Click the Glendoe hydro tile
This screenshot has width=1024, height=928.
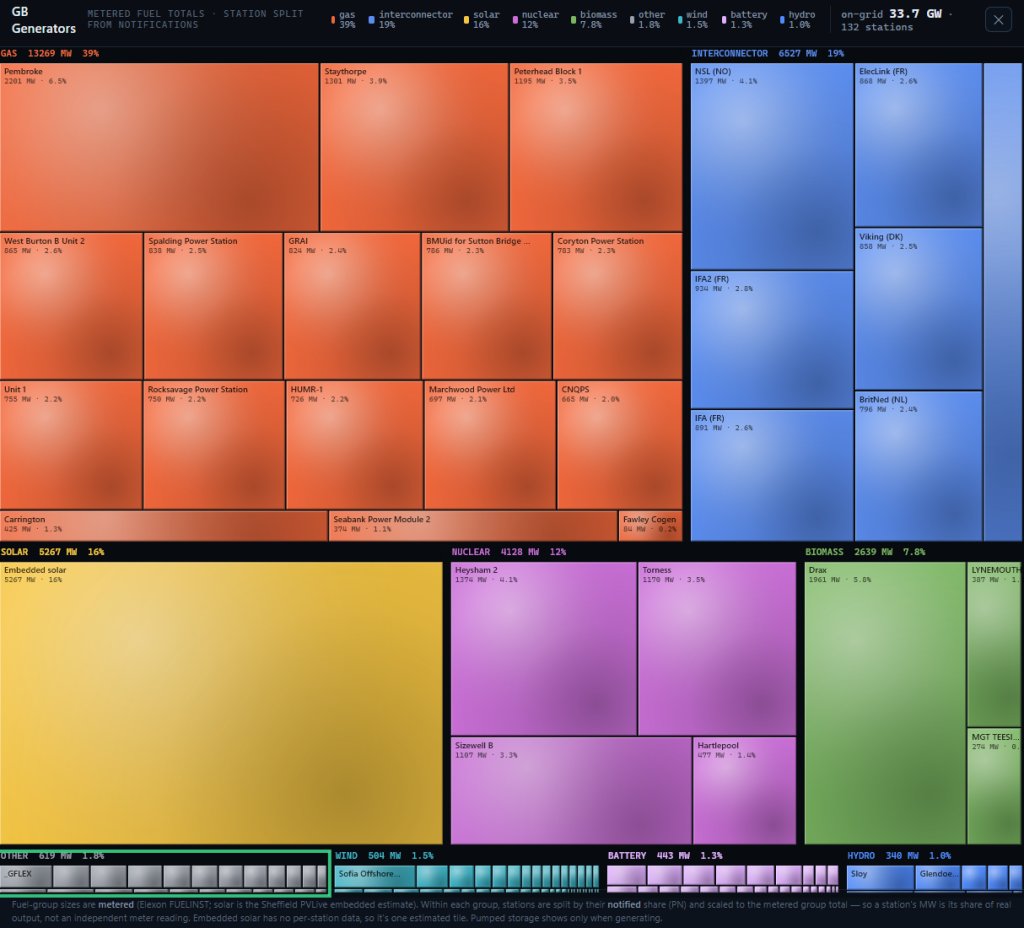tap(938, 876)
